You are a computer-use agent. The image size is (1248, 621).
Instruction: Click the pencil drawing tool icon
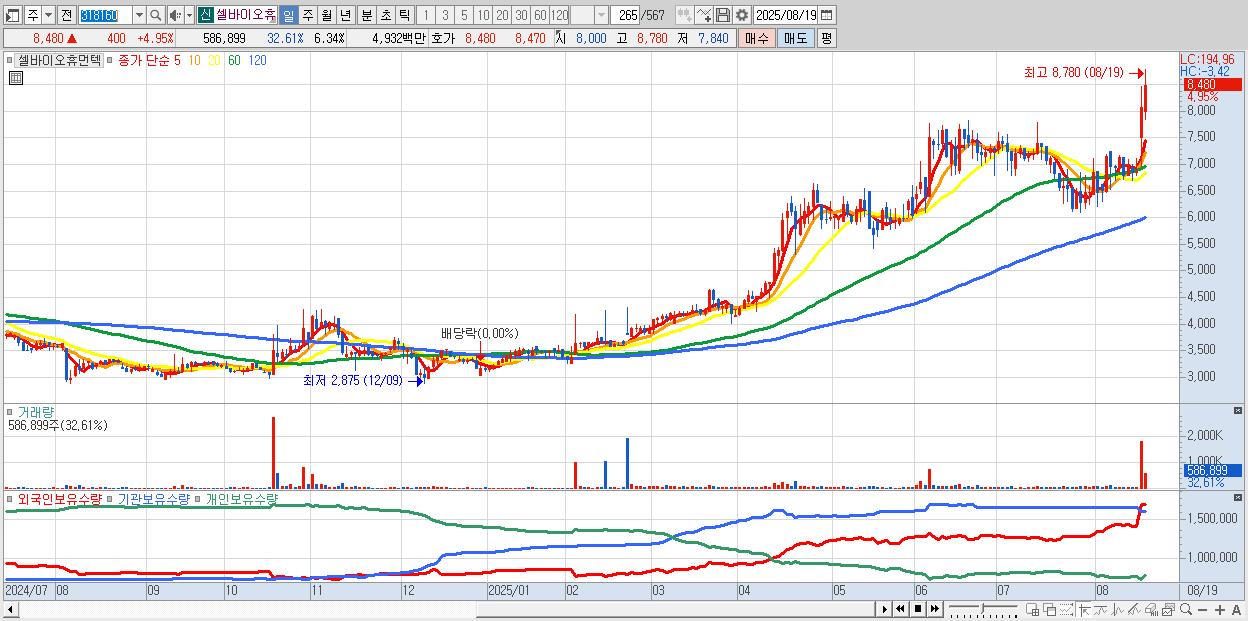pyautogui.click(x=1134, y=610)
